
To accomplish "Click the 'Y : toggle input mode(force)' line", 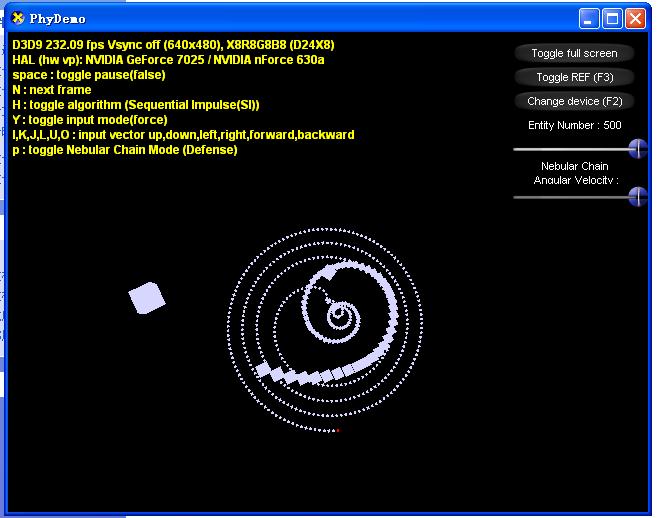I will (90, 120).
